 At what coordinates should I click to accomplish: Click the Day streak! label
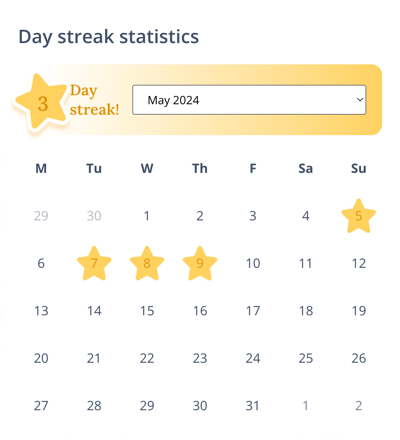tap(95, 100)
